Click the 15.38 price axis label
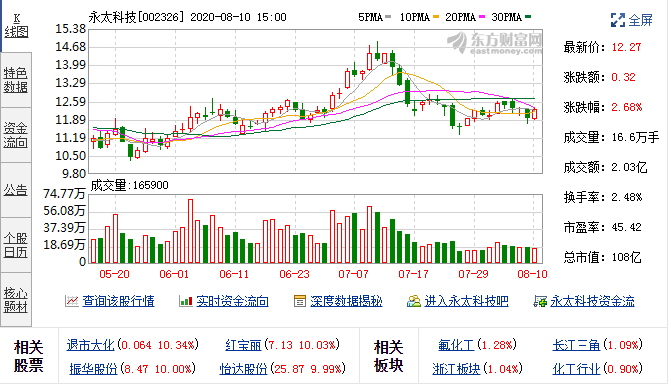671x384 pixels. (x=71, y=29)
